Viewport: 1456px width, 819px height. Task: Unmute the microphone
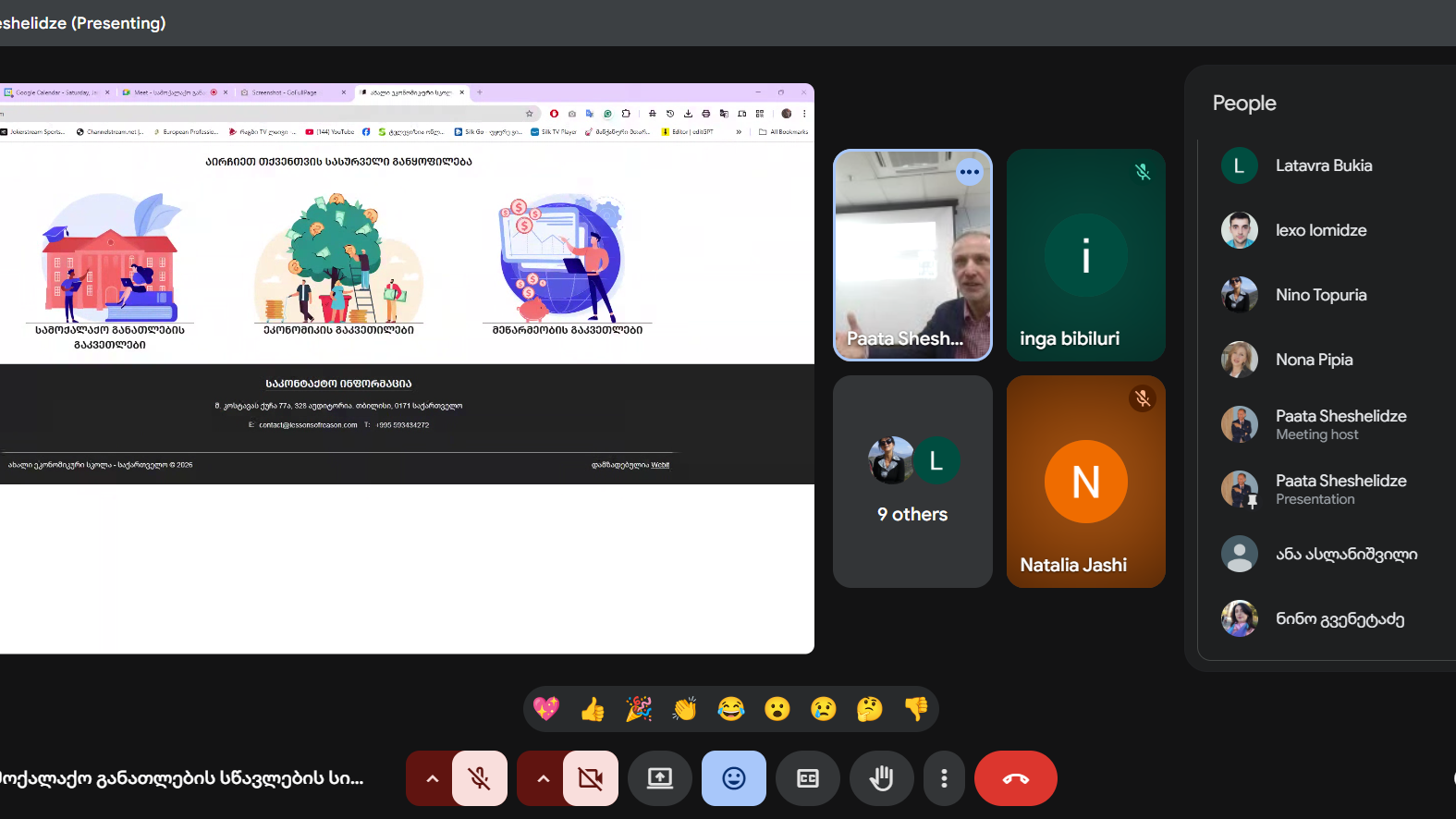[479, 778]
